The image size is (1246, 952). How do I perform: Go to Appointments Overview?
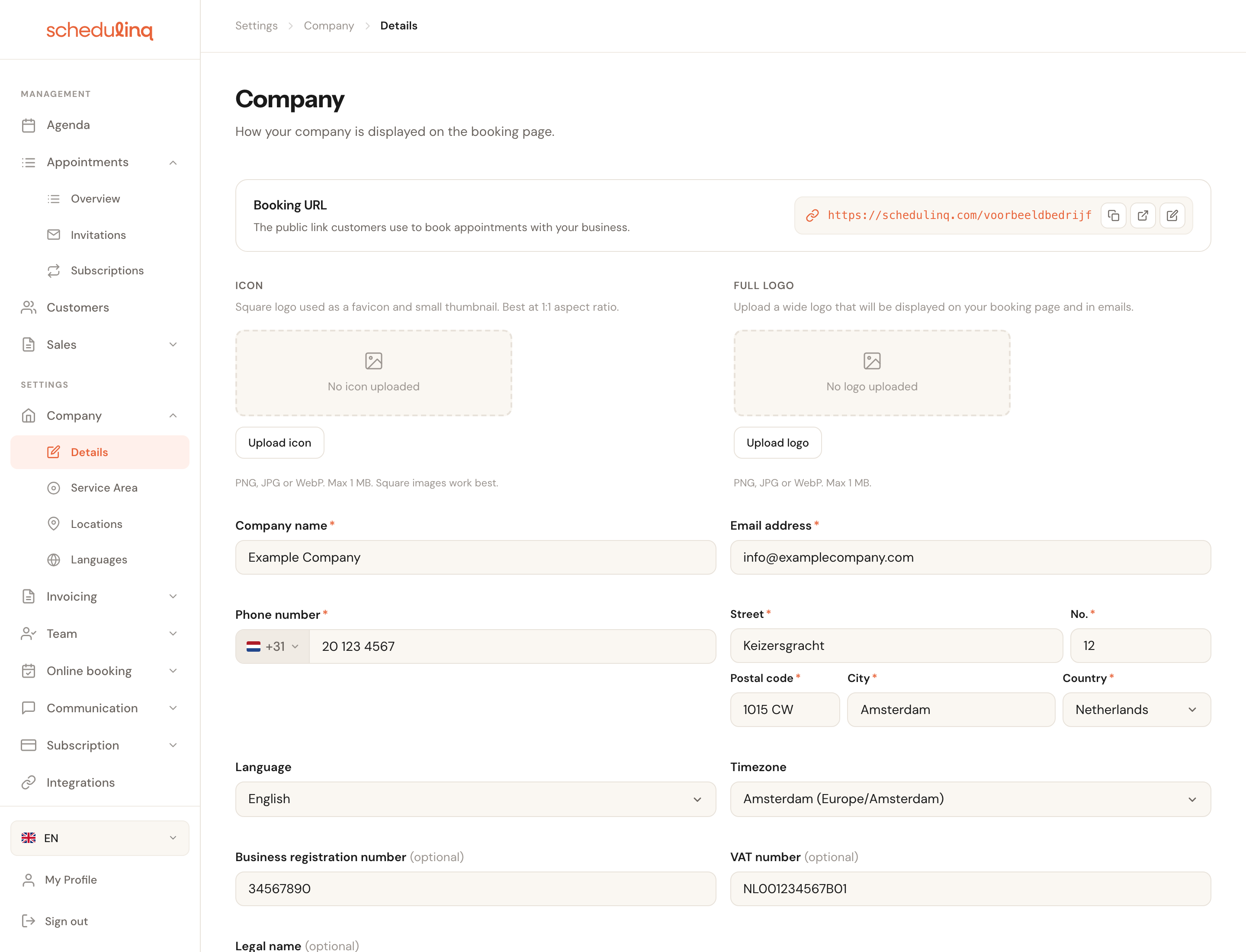pyautogui.click(x=100, y=199)
